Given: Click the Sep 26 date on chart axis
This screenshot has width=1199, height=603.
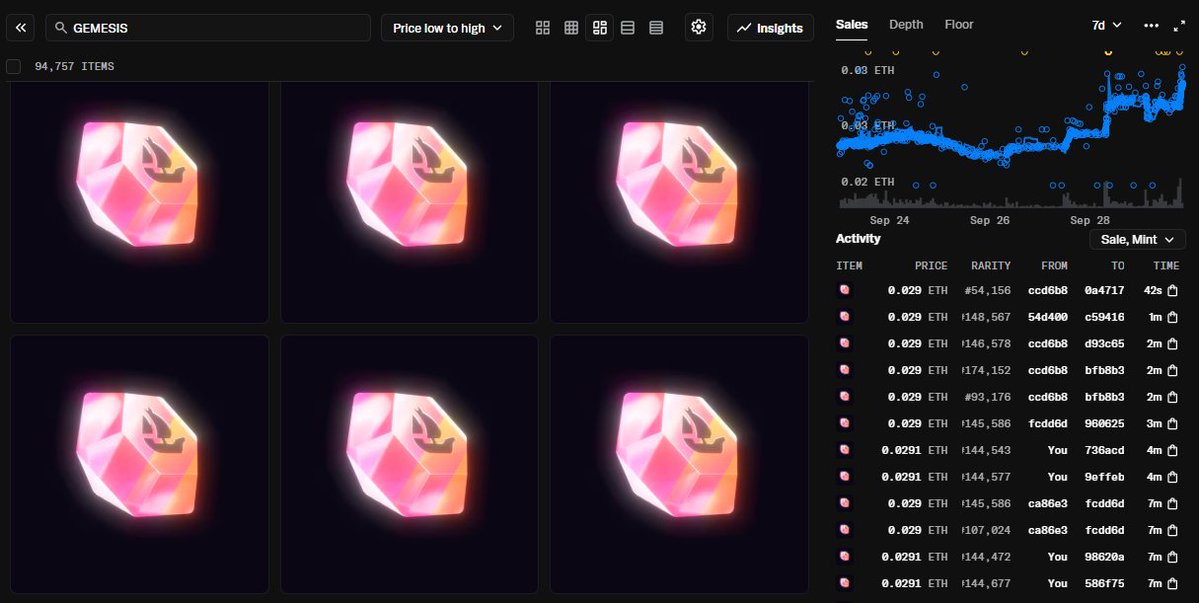Looking at the screenshot, I should pyautogui.click(x=990, y=220).
